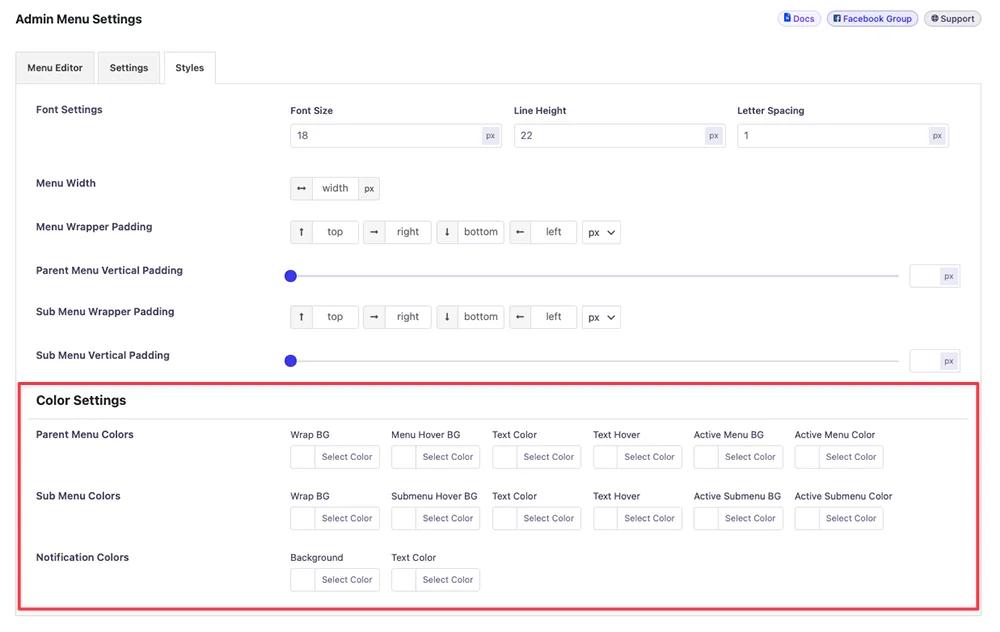
Task: Select color for Active Menu BG
Action: 738,457
